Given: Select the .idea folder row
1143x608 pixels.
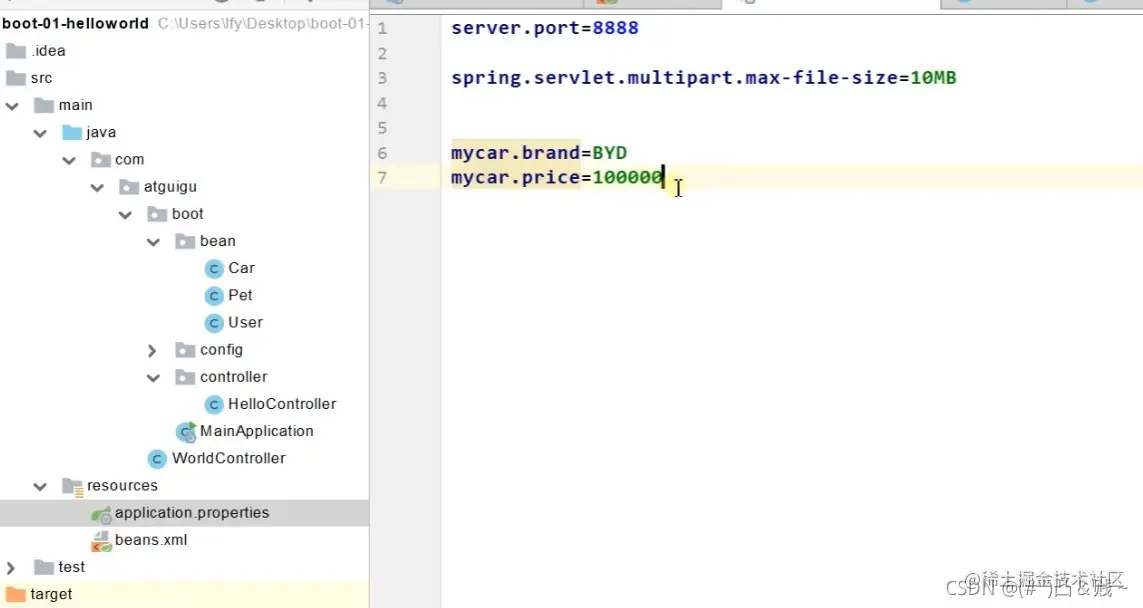Looking at the screenshot, I should coord(184,50).
